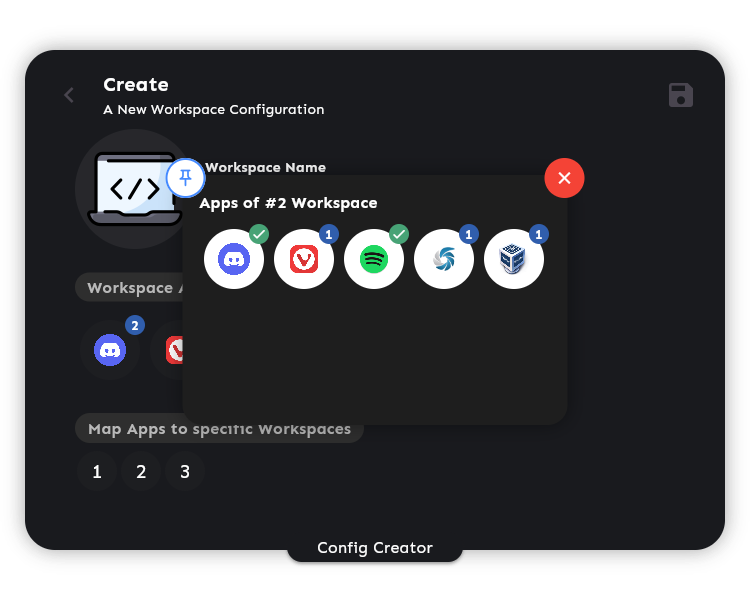Click the back arrow beside Create
This screenshot has height=600, width=750.
[x=69, y=95]
